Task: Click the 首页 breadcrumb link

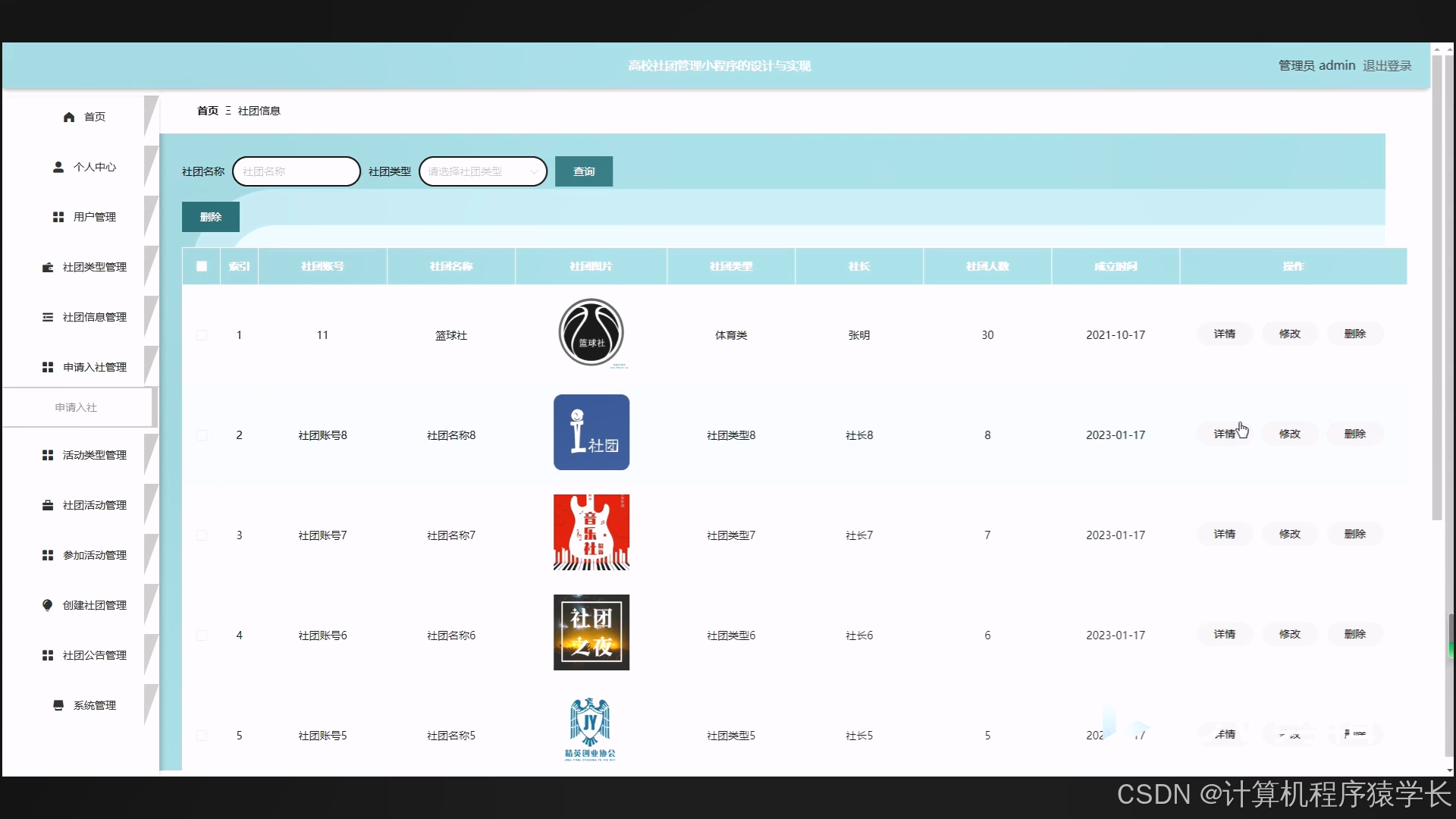Action: [208, 111]
